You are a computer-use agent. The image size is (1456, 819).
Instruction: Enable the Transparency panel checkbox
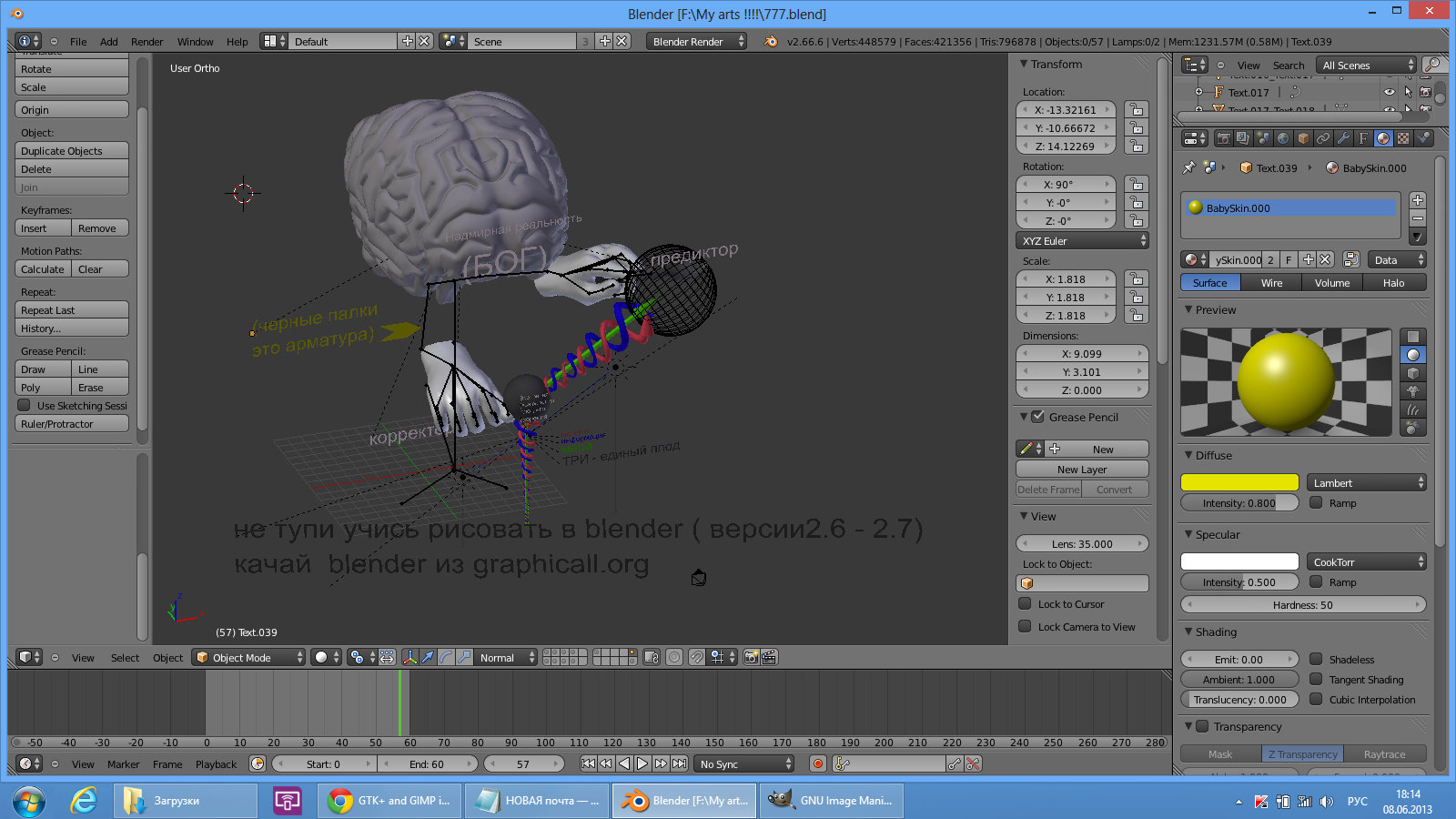[x=1202, y=726]
